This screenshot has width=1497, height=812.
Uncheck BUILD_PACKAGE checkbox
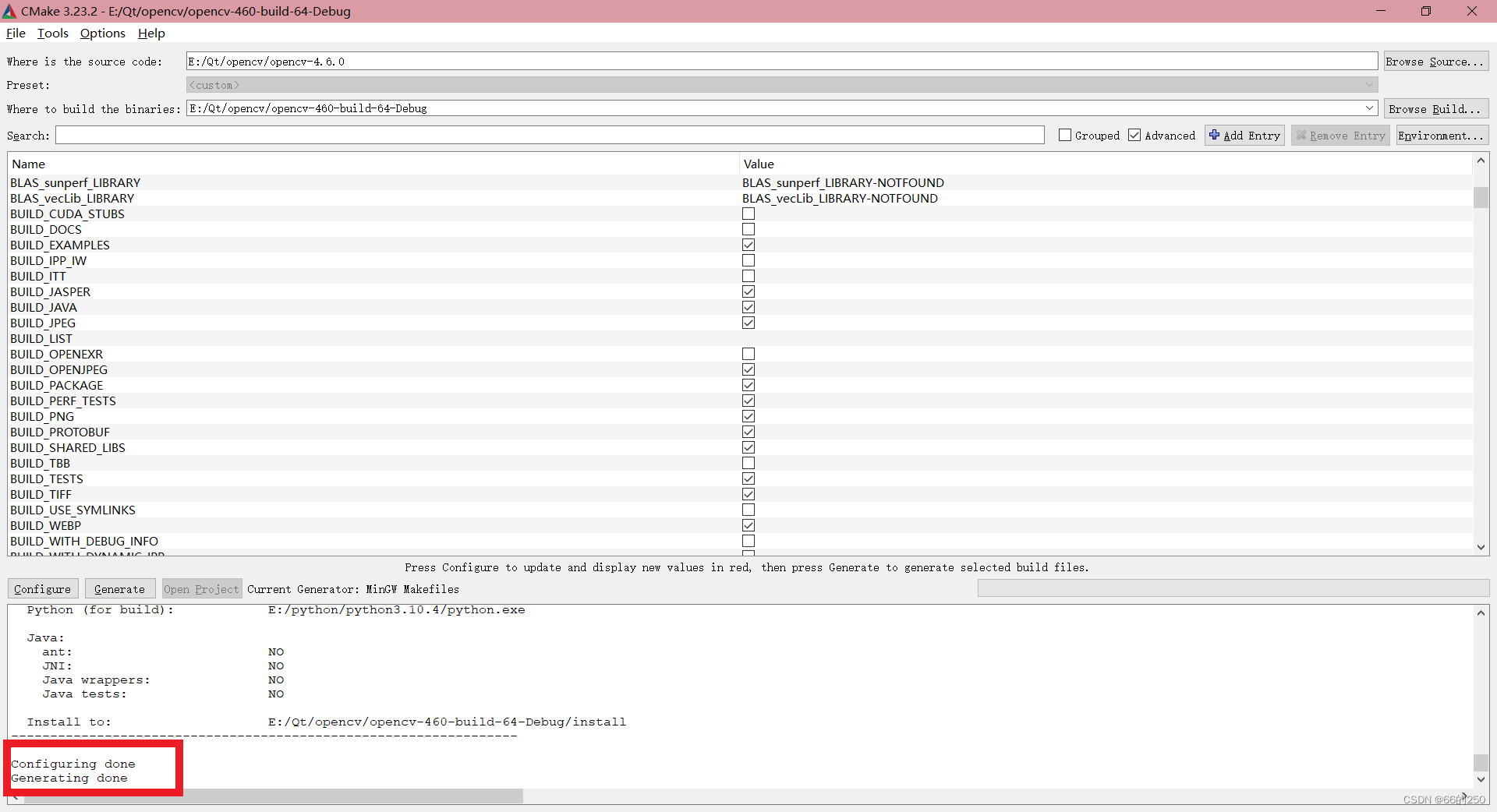pos(748,385)
